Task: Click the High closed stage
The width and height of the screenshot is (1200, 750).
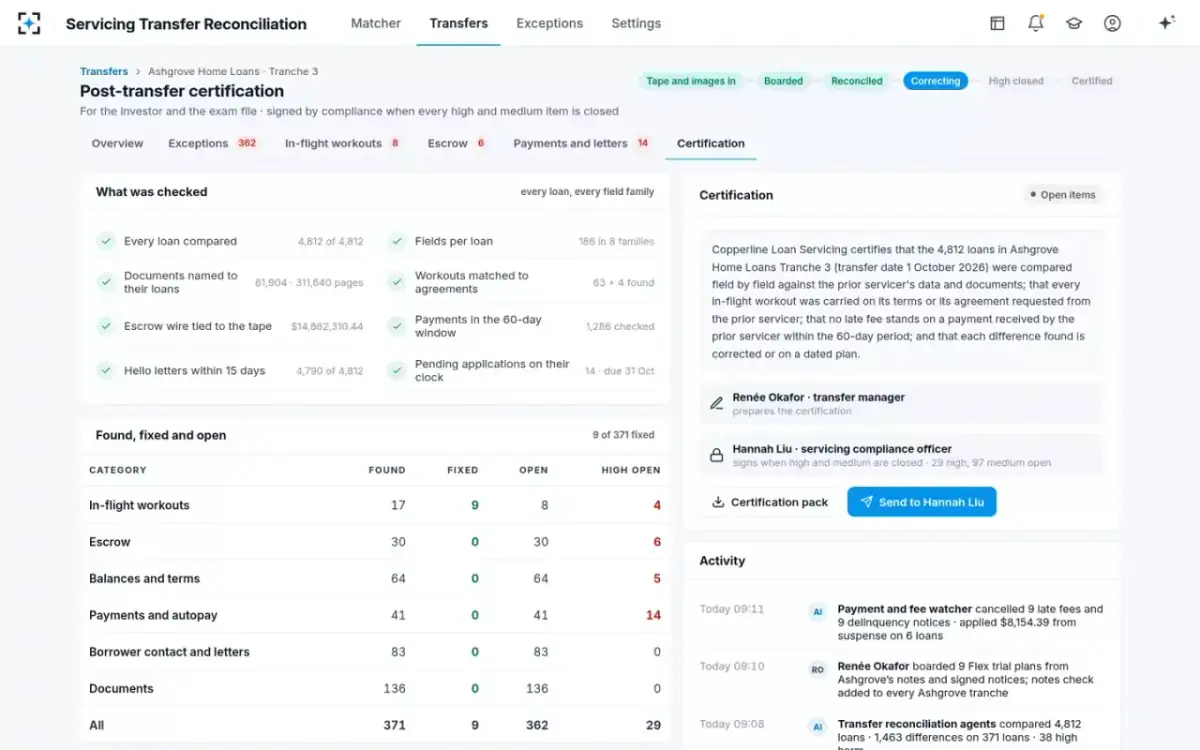Action: (1015, 81)
